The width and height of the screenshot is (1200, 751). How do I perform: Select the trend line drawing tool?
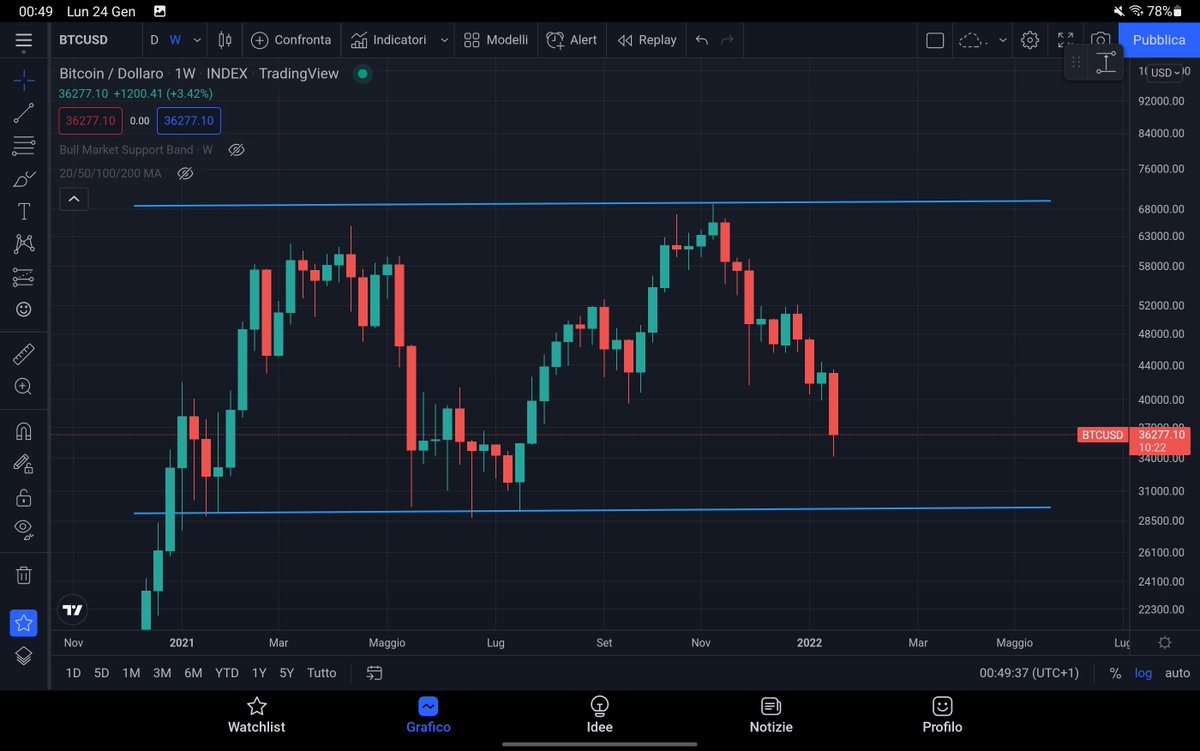tap(24, 114)
